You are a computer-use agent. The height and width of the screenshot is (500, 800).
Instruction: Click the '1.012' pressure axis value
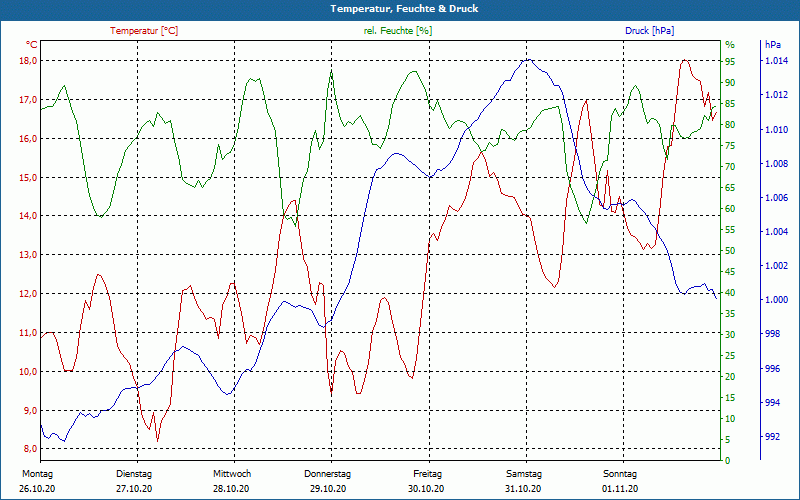(776, 95)
